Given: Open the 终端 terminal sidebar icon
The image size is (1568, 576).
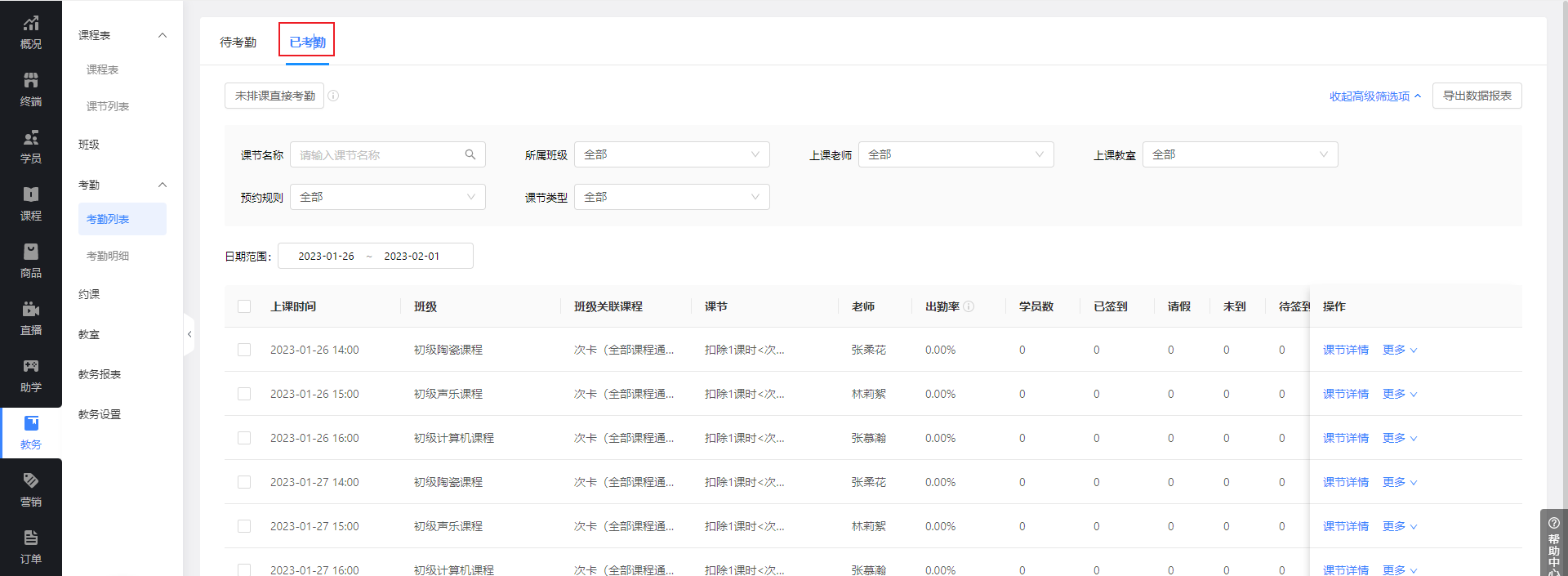Looking at the screenshot, I should [30, 90].
